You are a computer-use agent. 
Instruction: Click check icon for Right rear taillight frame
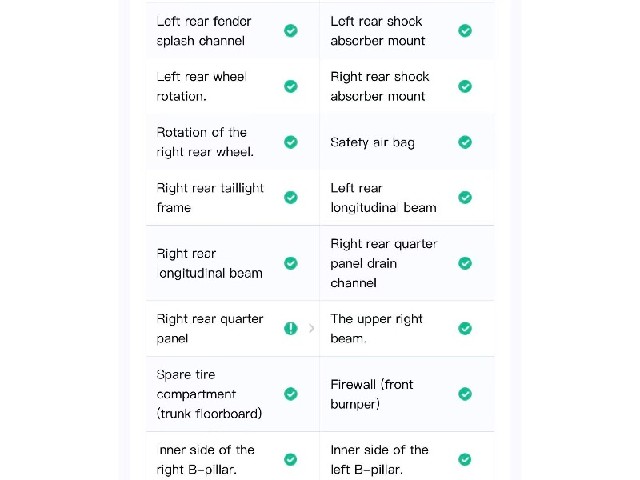tap(291, 198)
